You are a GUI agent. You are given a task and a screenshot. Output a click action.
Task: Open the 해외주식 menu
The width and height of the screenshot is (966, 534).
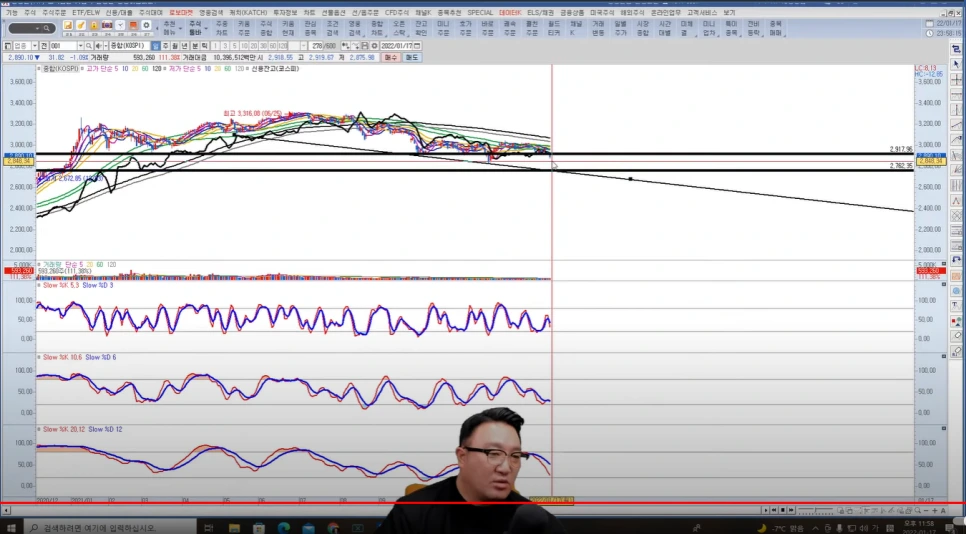pos(632,12)
